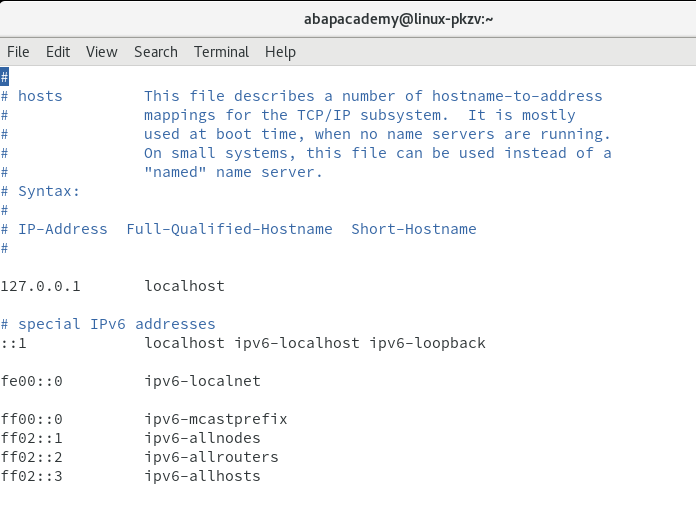Click the '# Syntax:' comment line
Viewport: 696px width, 507px height.
point(40,191)
